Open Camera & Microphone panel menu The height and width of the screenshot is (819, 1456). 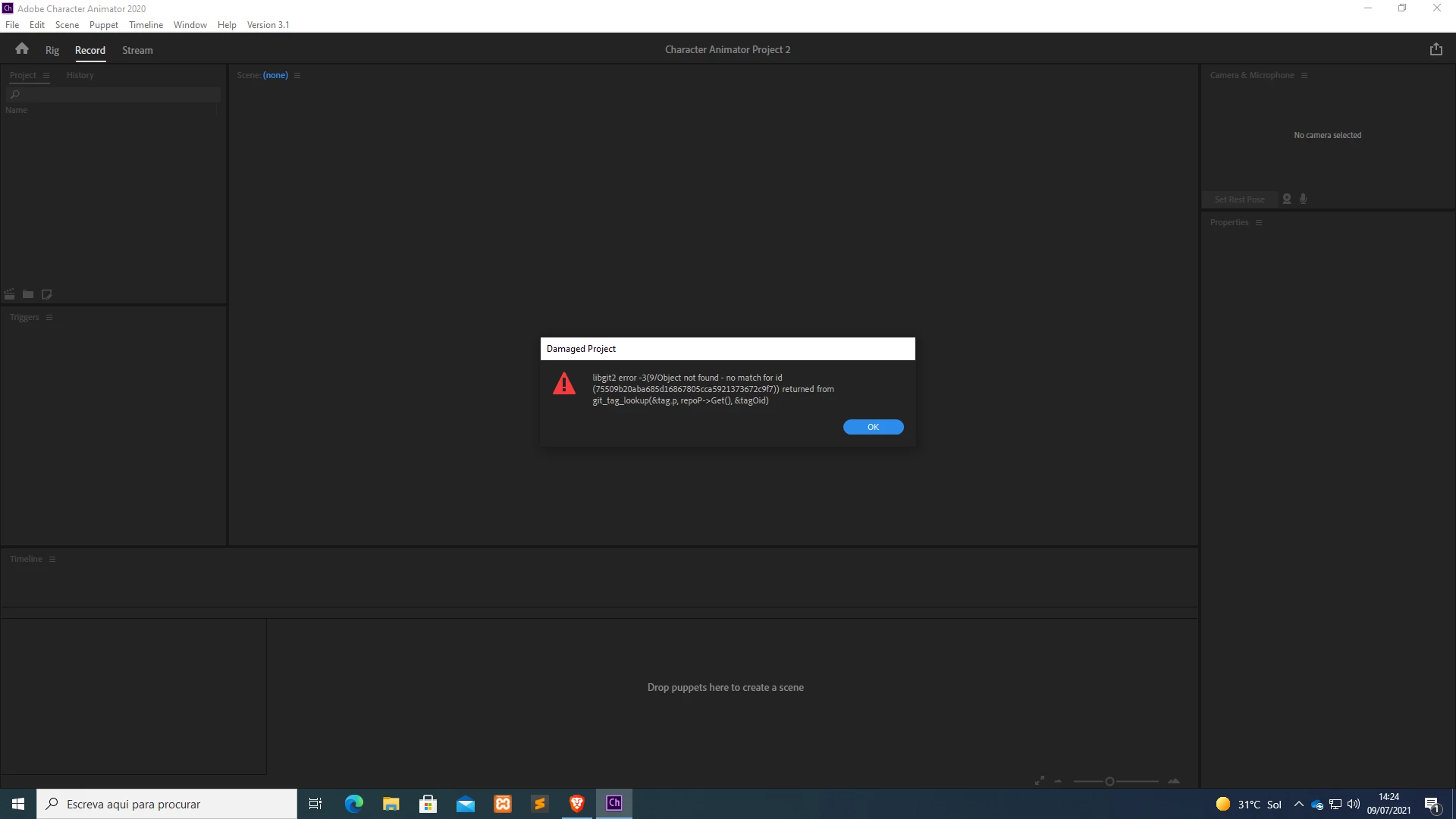[1304, 76]
